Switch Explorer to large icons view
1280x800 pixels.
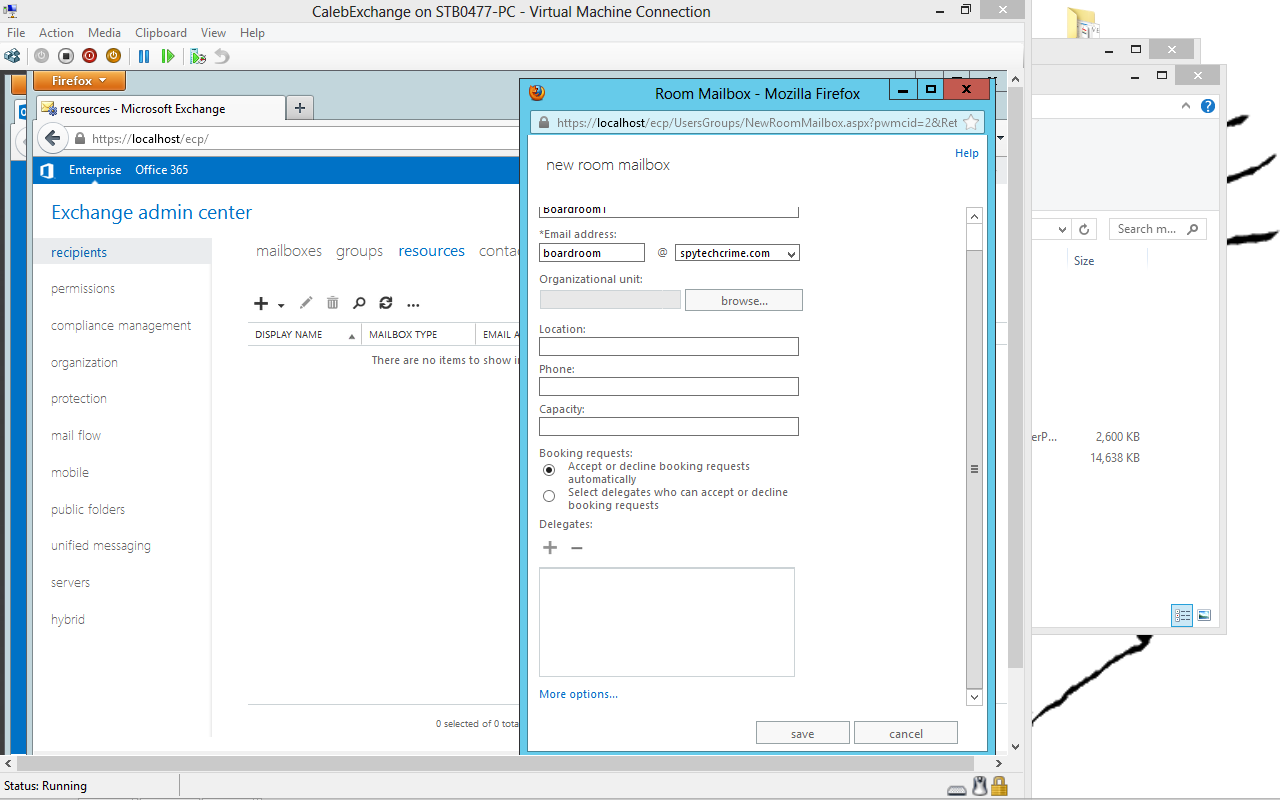pos(1204,615)
